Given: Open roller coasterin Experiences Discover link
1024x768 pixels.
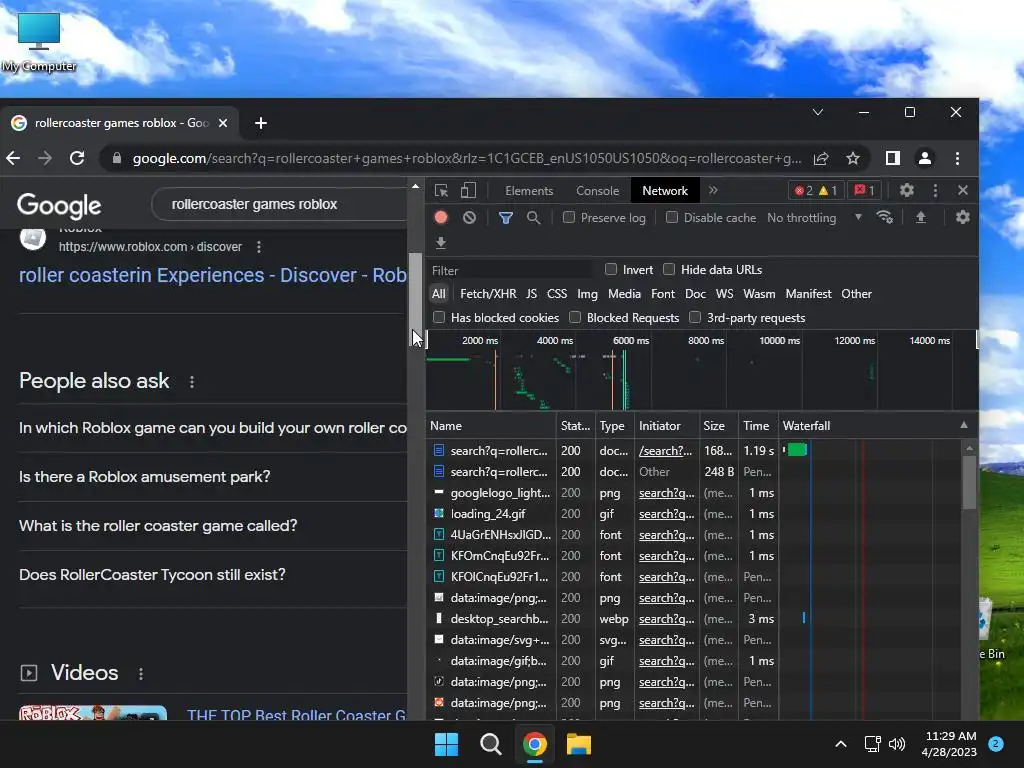Looking at the screenshot, I should [213, 275].
